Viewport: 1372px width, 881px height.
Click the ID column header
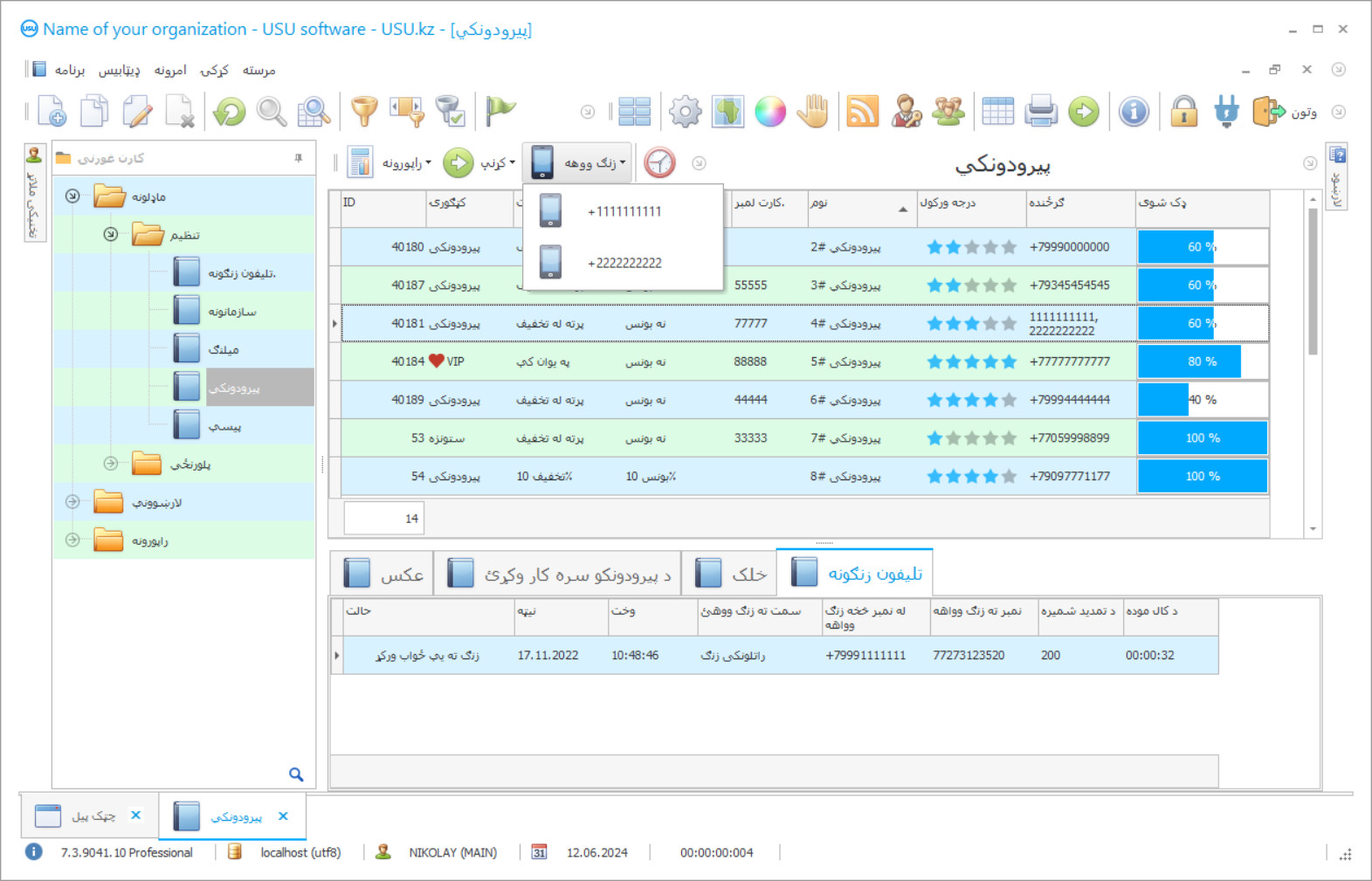coord(383,209)
